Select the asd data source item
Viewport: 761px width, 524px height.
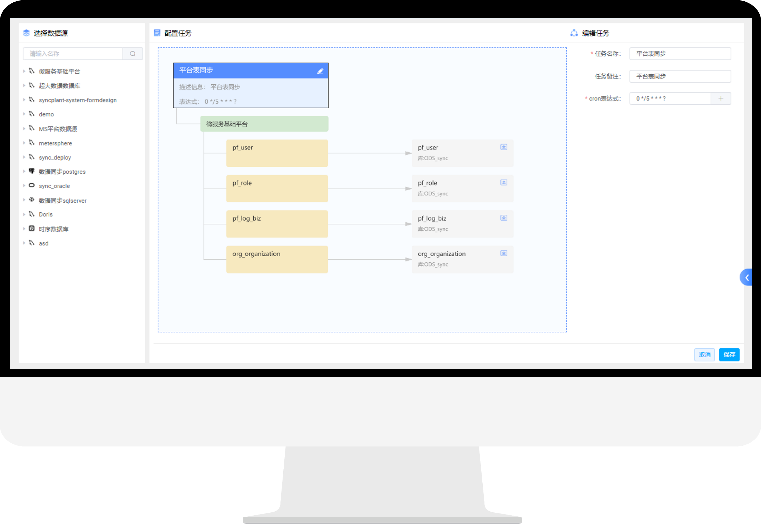[44, 243]
